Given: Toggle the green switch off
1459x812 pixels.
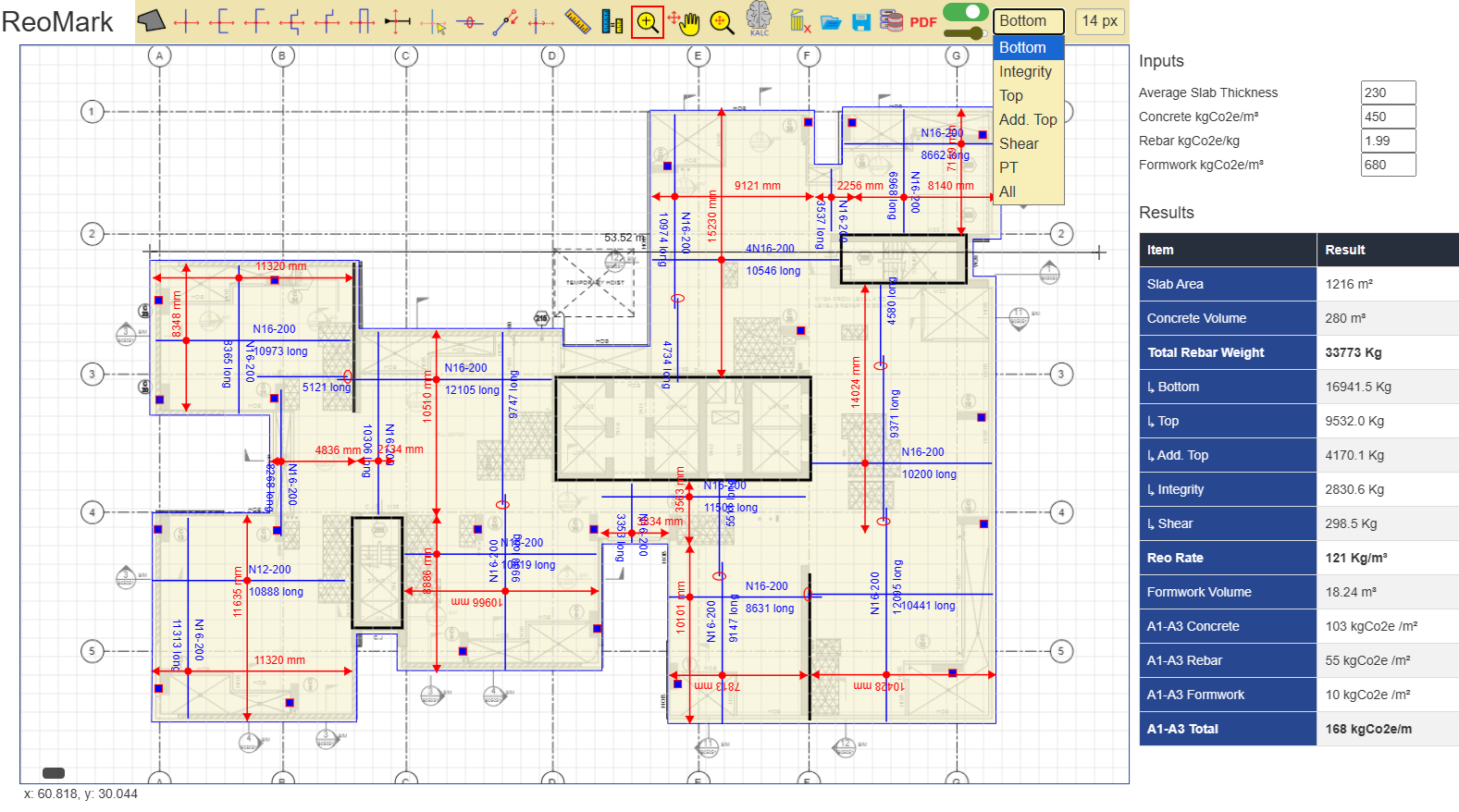Looking at the screenshot, I should coord(965,12).
